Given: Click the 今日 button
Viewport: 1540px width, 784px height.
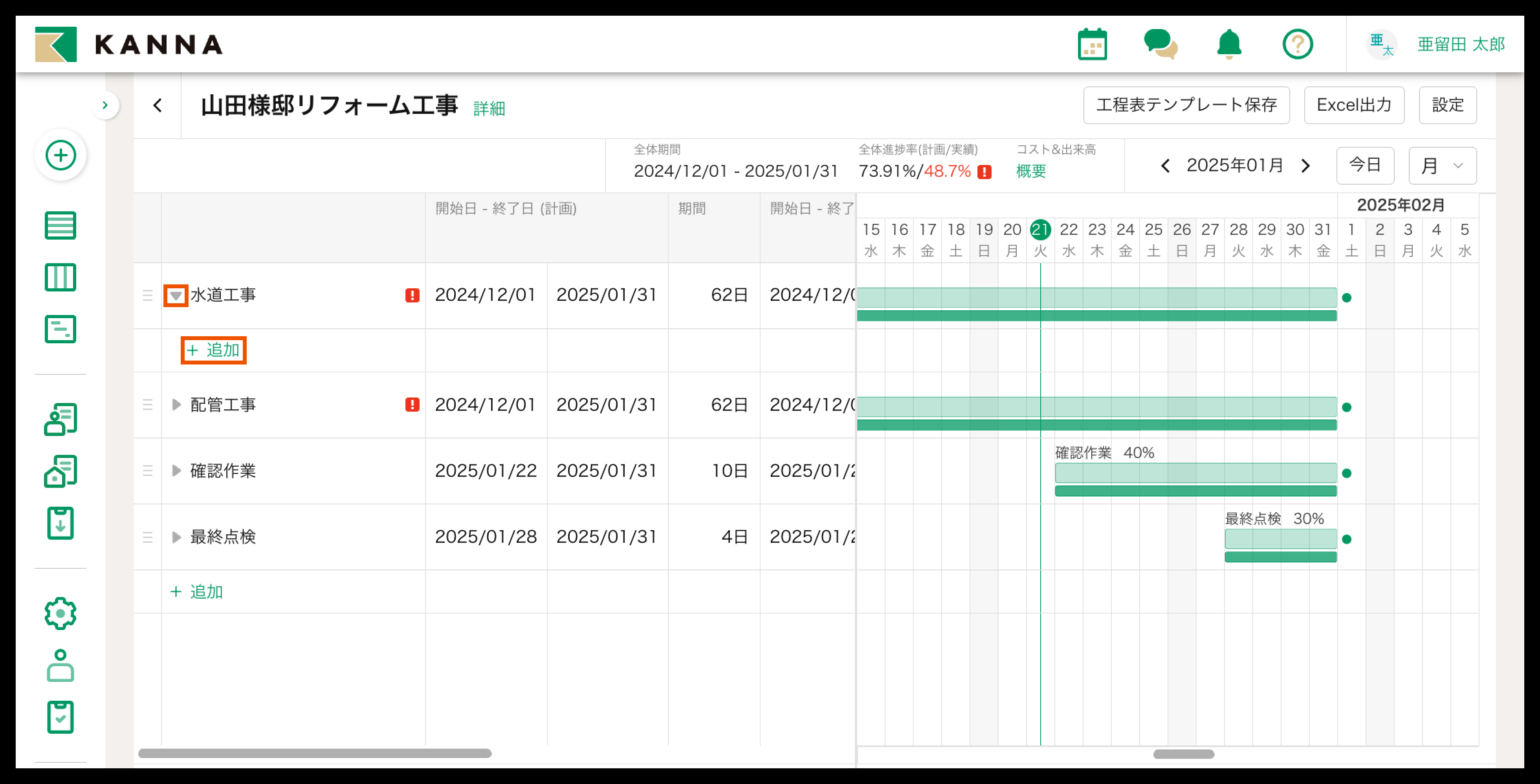Looking at the screenshot, I should click(x=1365, y=165).
